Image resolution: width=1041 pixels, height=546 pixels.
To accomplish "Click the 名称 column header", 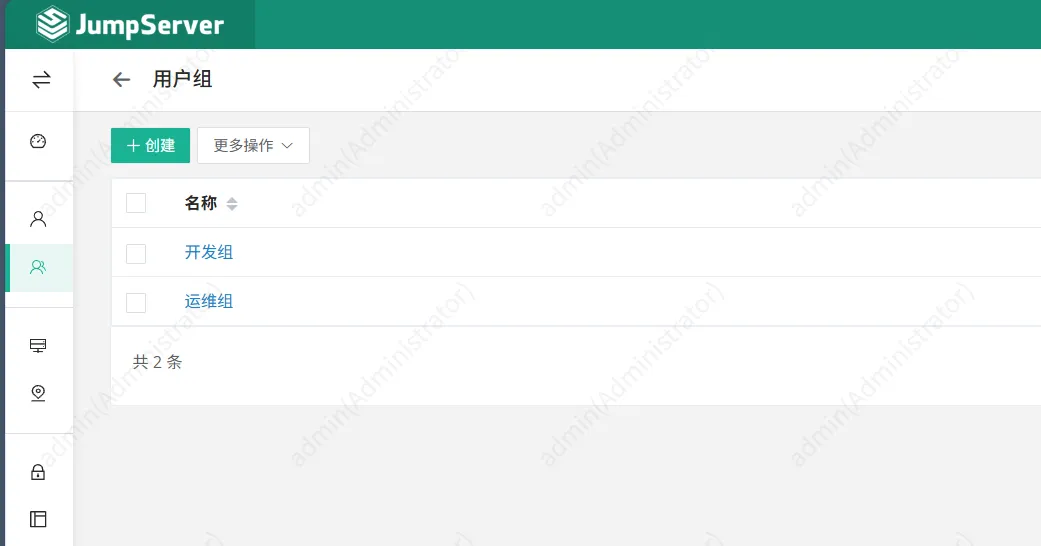I will point(200,203).
